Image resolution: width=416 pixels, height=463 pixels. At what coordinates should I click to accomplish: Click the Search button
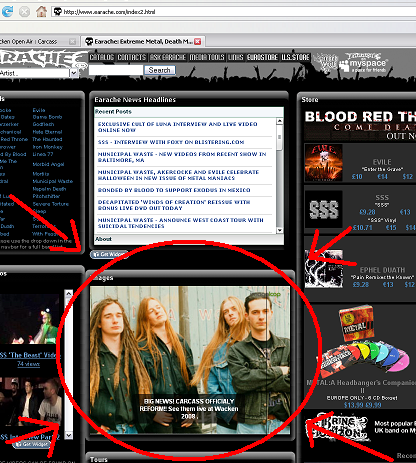click(159, 70)
